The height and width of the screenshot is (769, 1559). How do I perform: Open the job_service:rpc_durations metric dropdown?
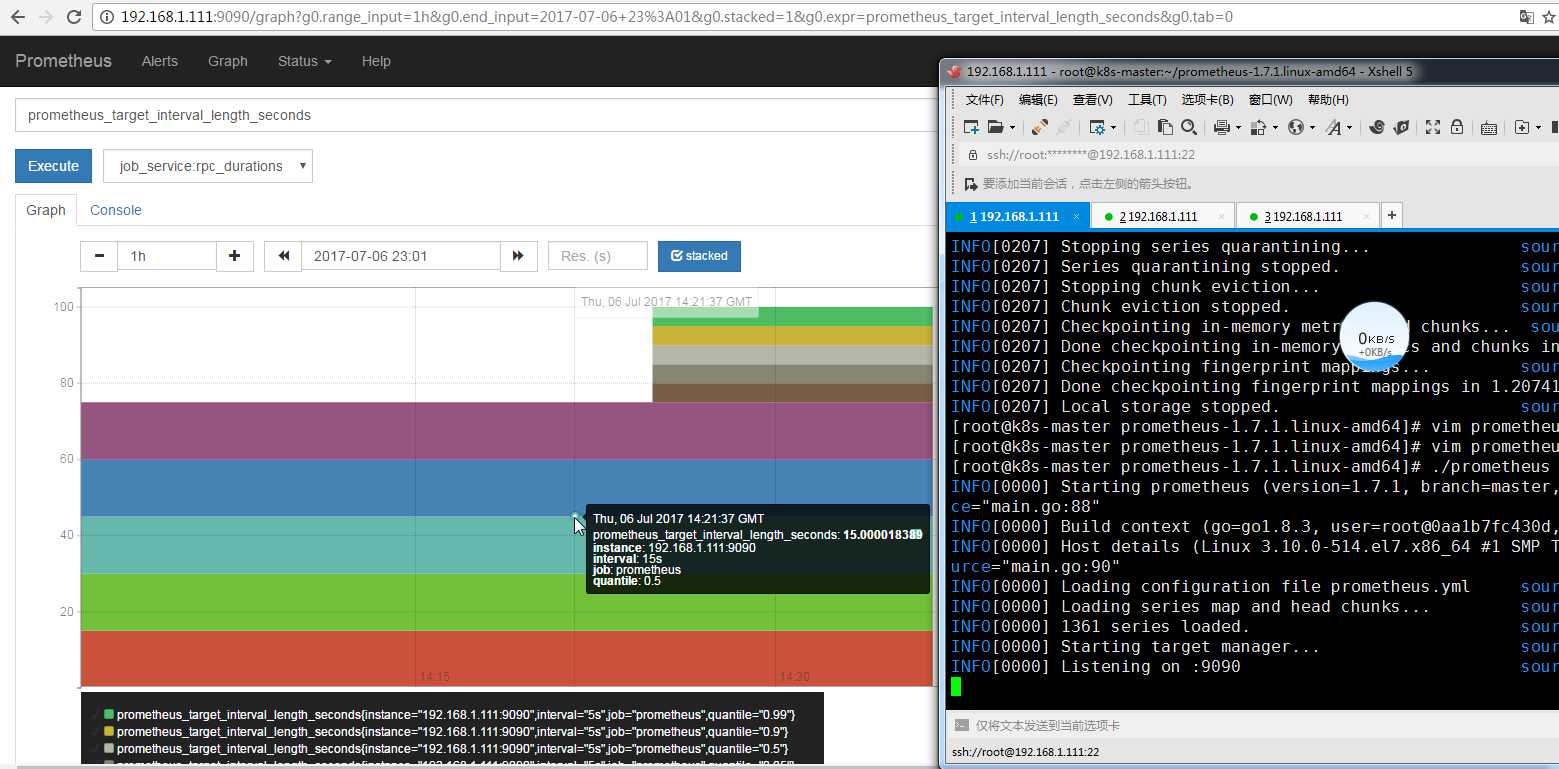(x=208, y=166)
